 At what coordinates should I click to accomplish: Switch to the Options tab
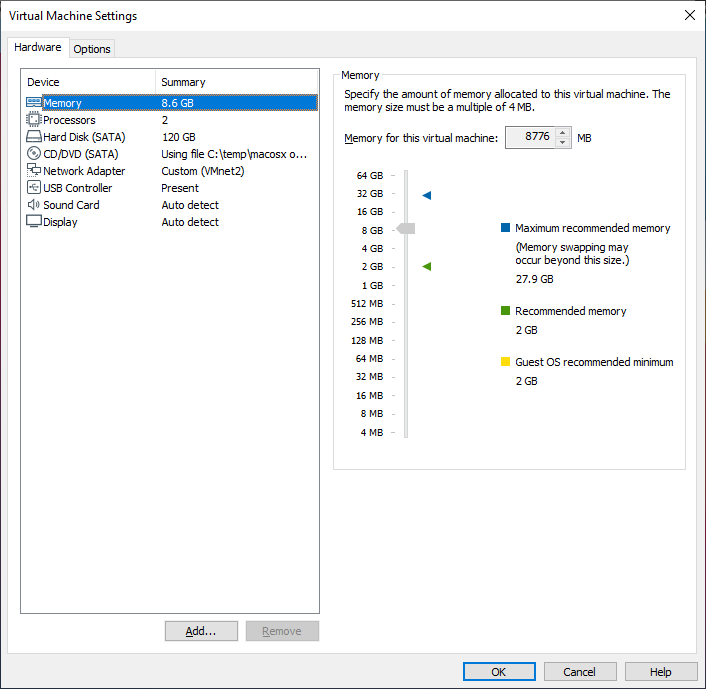(x=92, y=49)
